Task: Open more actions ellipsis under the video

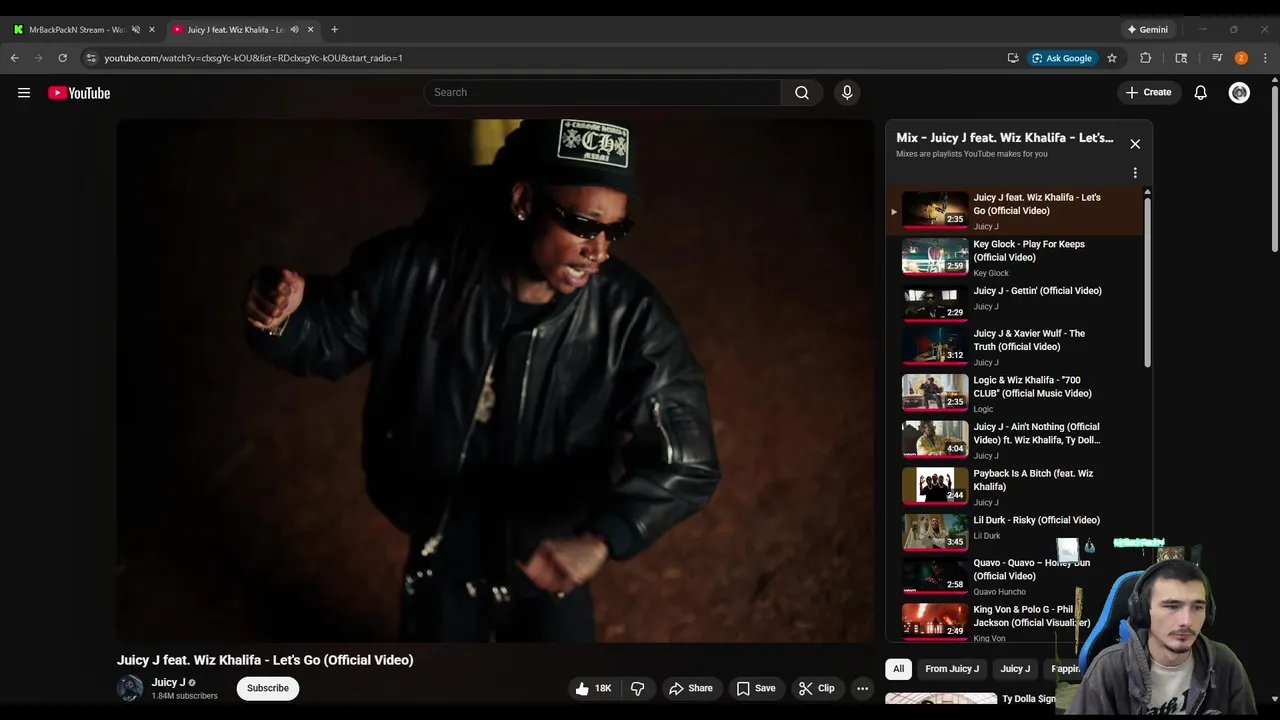Action: (x=862, y=688)
